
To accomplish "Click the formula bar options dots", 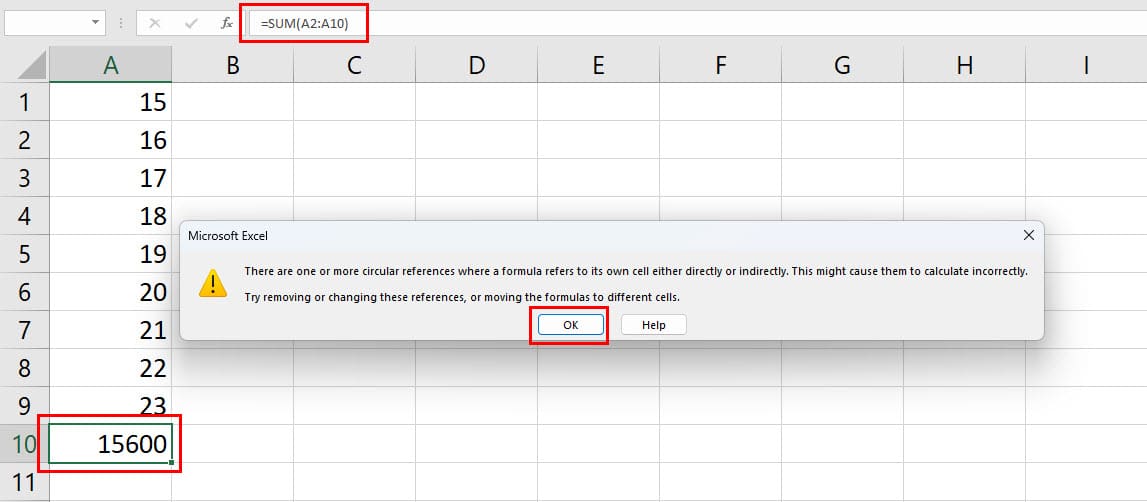I will coord(121,23).
